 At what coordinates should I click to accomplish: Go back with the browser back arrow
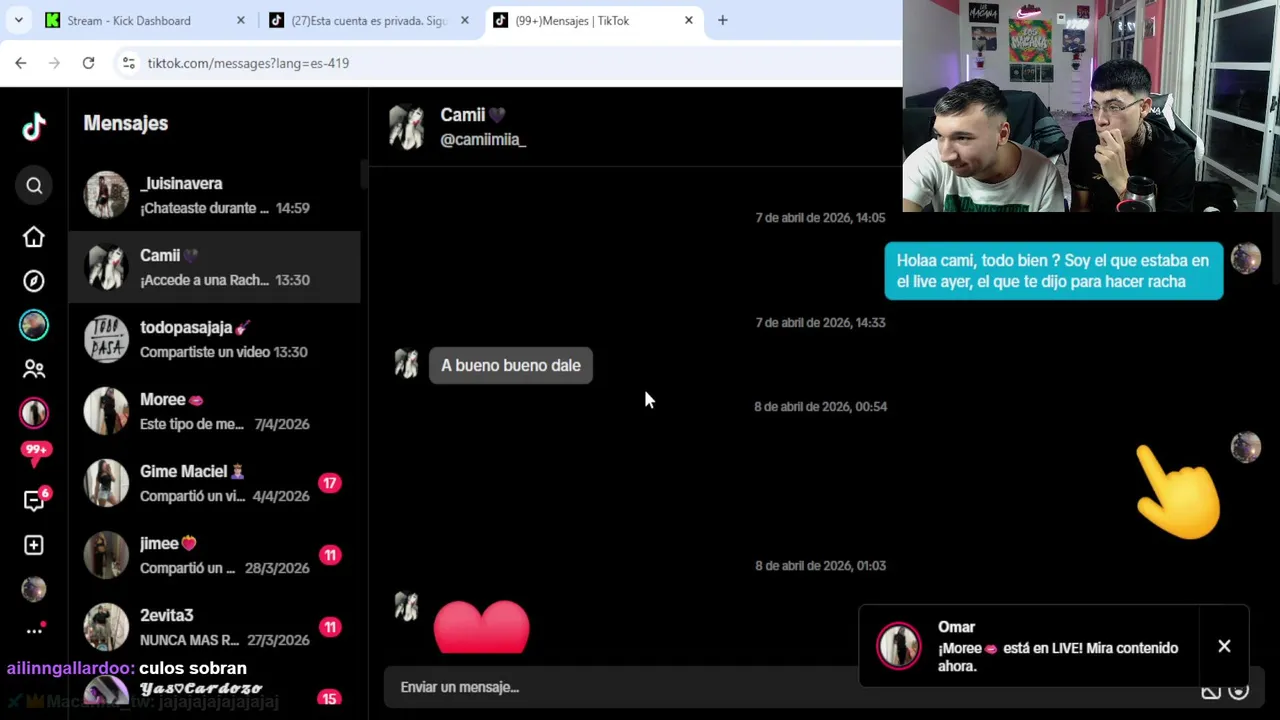21,63
